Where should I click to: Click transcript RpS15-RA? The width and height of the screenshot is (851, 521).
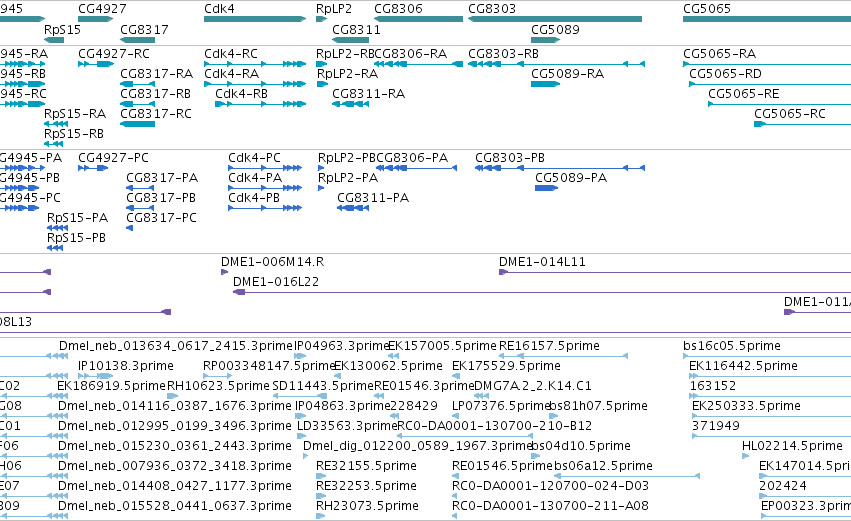[75, 114]
